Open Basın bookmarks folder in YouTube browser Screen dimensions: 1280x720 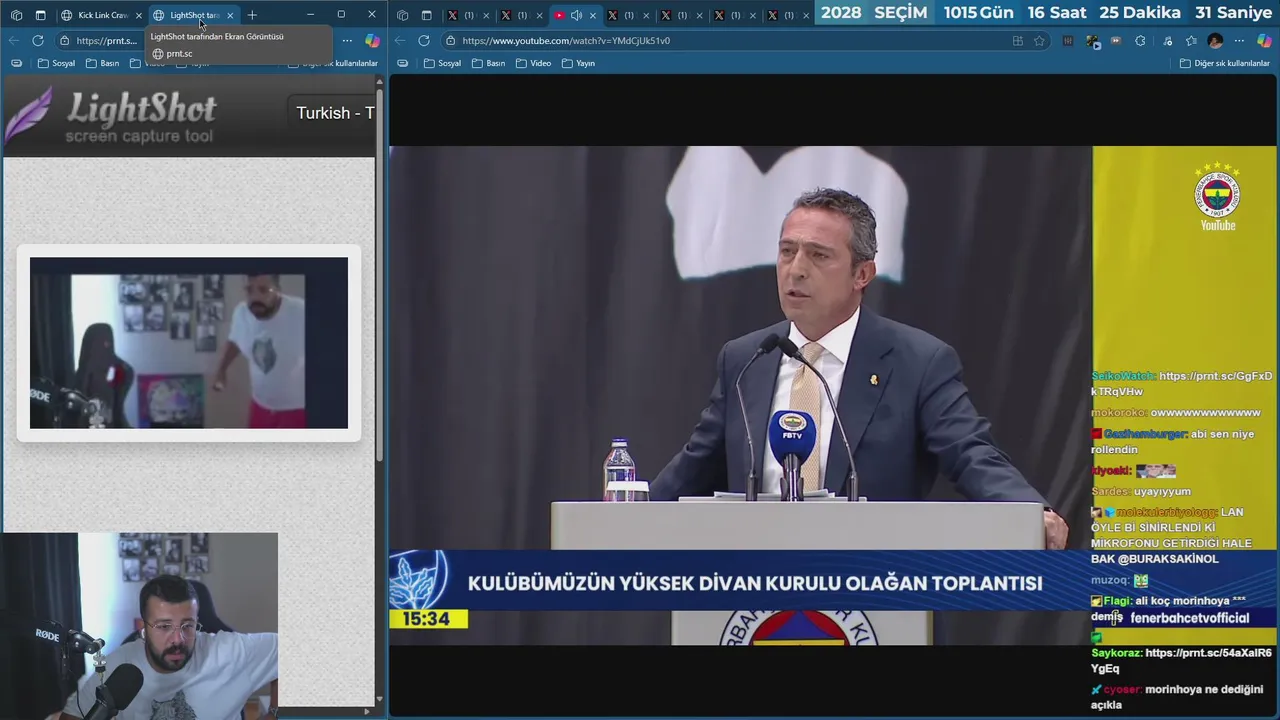pyautogui.click(x=488, y=63)
